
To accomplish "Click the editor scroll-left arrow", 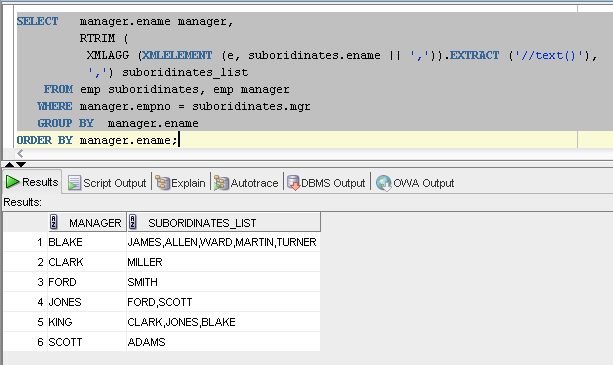I will click(20, 154).
